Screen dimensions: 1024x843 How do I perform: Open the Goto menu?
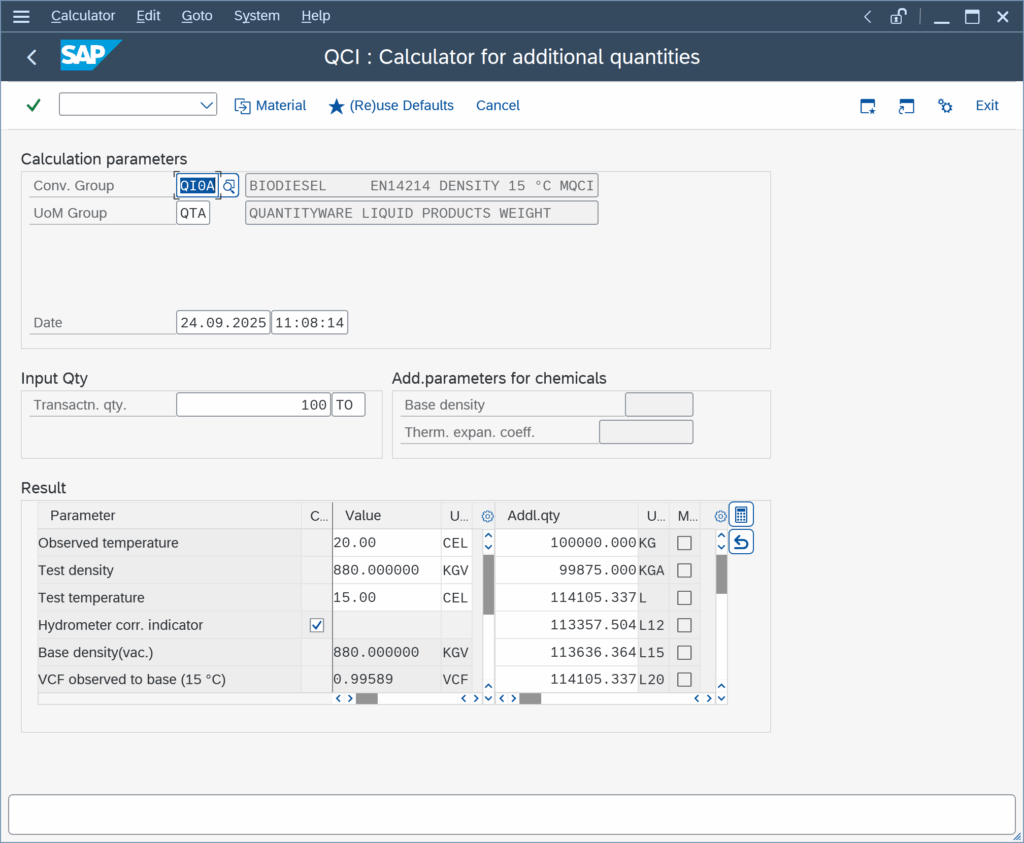click(x=197, y=16)
